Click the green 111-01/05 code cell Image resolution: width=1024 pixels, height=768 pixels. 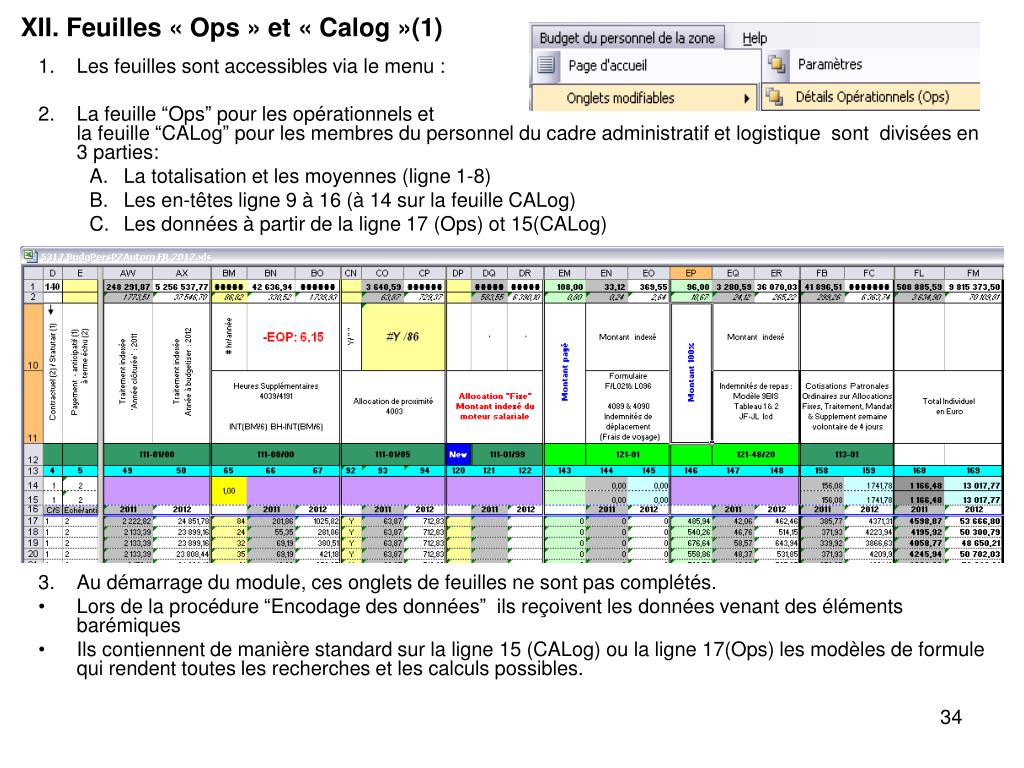click(393, 455)
